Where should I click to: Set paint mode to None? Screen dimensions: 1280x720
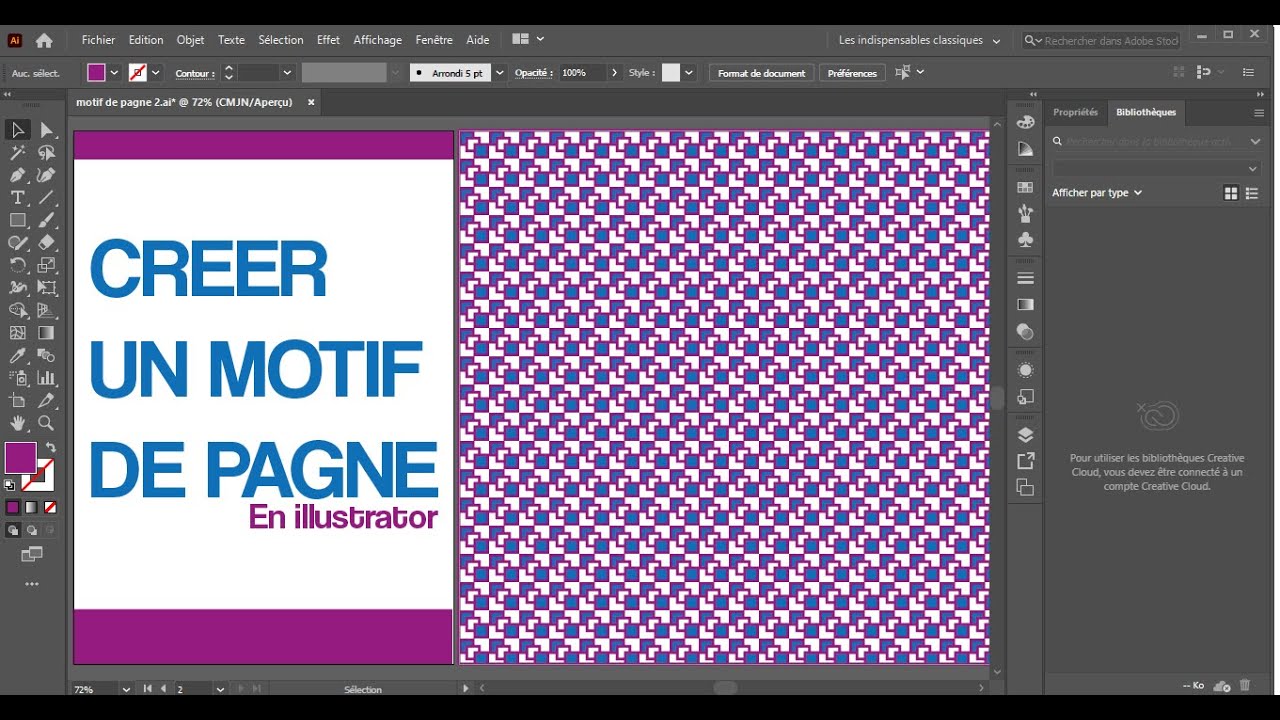click(x=50, y=507)
